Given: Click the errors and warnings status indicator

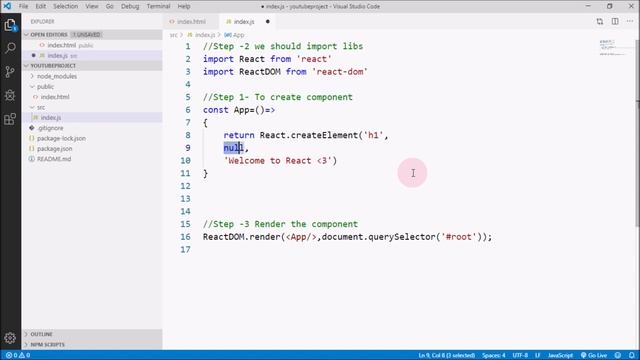Looking at the screenshot, I should pos(18,355).
